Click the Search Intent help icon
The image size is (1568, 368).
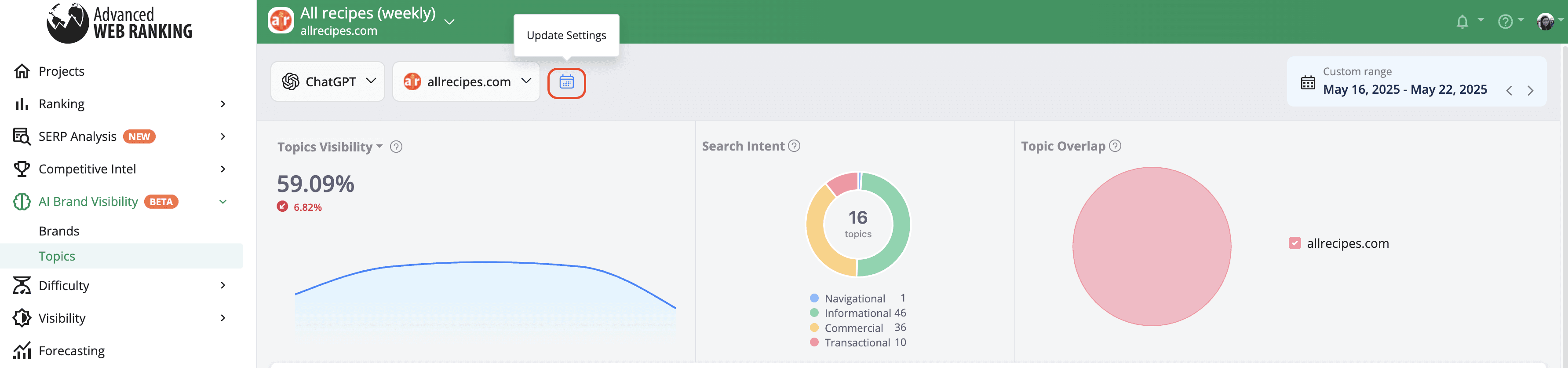pos(795,146)
